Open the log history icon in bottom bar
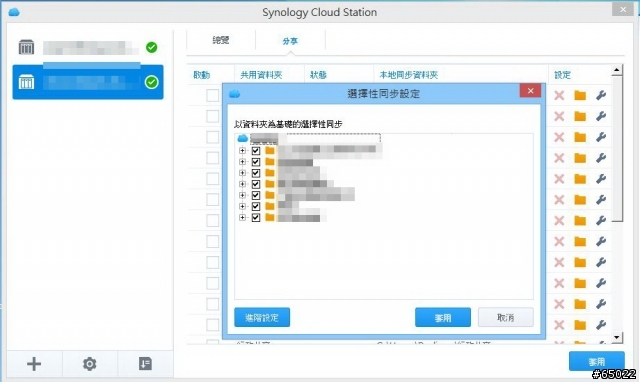Viewport: 640px width, 382px height. click(x=145, y=363)
